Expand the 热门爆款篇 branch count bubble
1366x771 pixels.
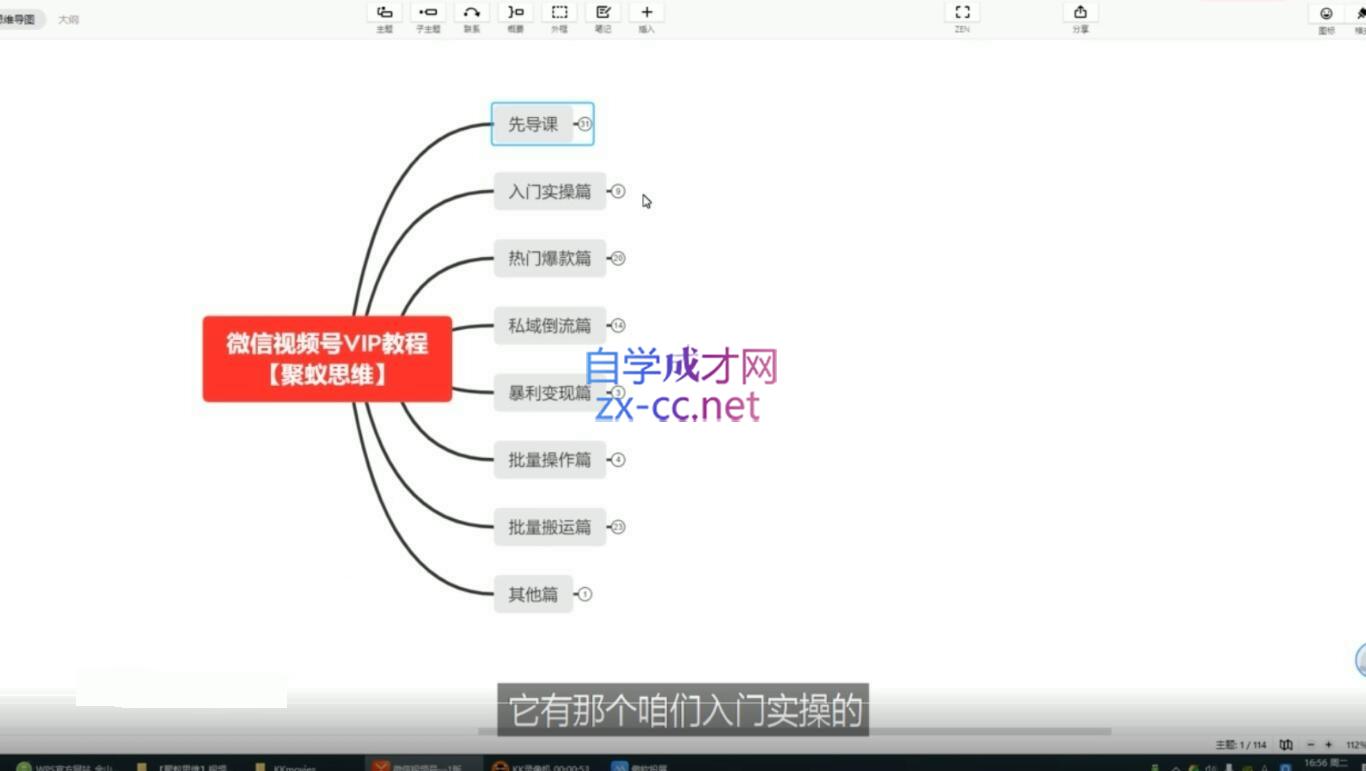618,258
